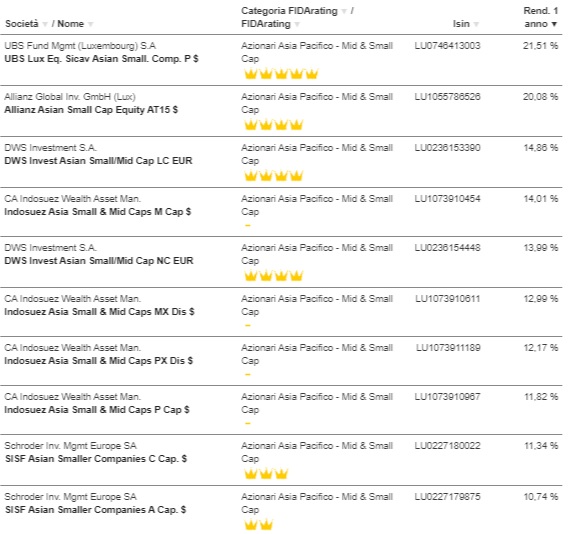Open Indosuez Asia Small & Mid Caps PX Dis
571x534 pixels.
pyautogui.click(x=98, y=361)
